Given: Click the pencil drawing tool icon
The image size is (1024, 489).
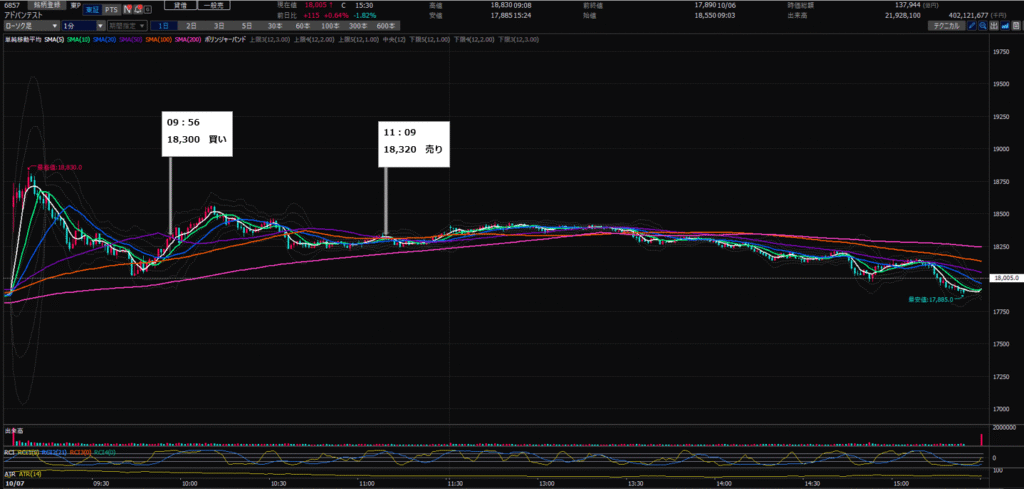Looking at the screenshot, I should [x=972, y=25].
